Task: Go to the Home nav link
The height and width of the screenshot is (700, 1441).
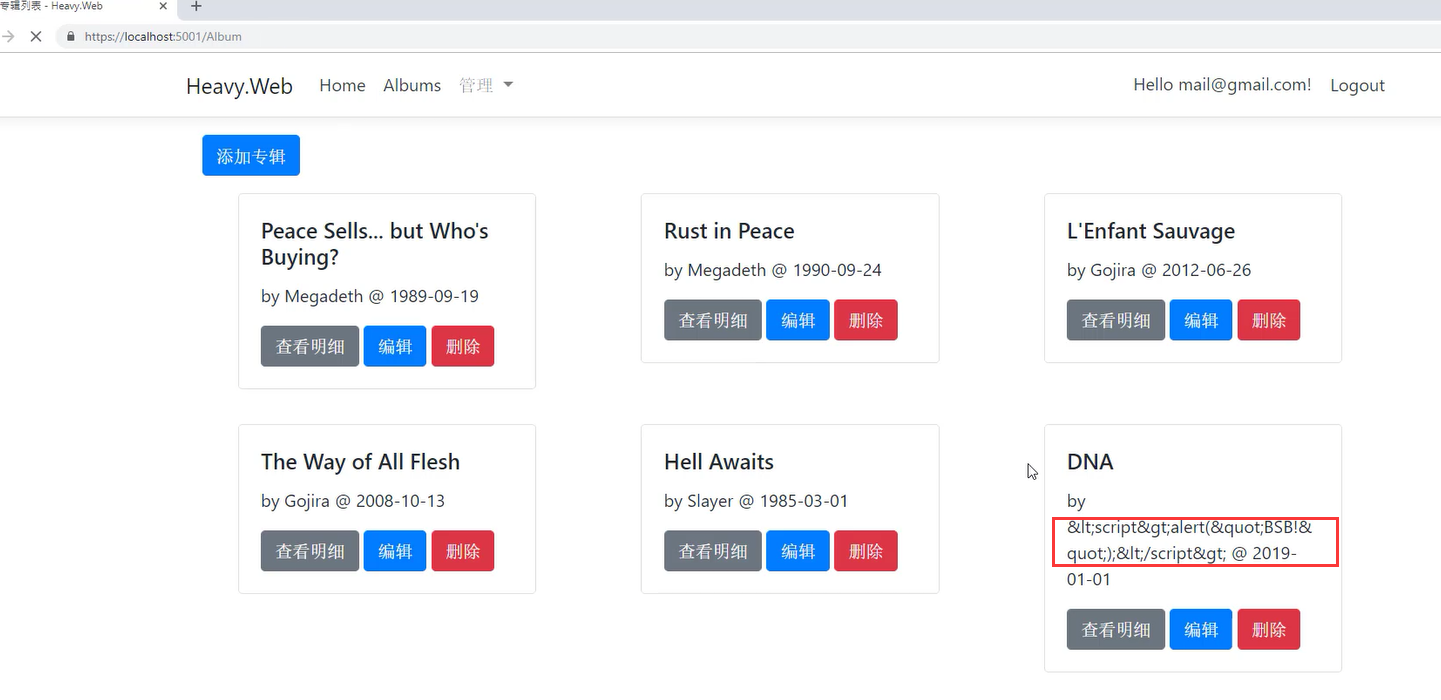Action: point(342,85)
